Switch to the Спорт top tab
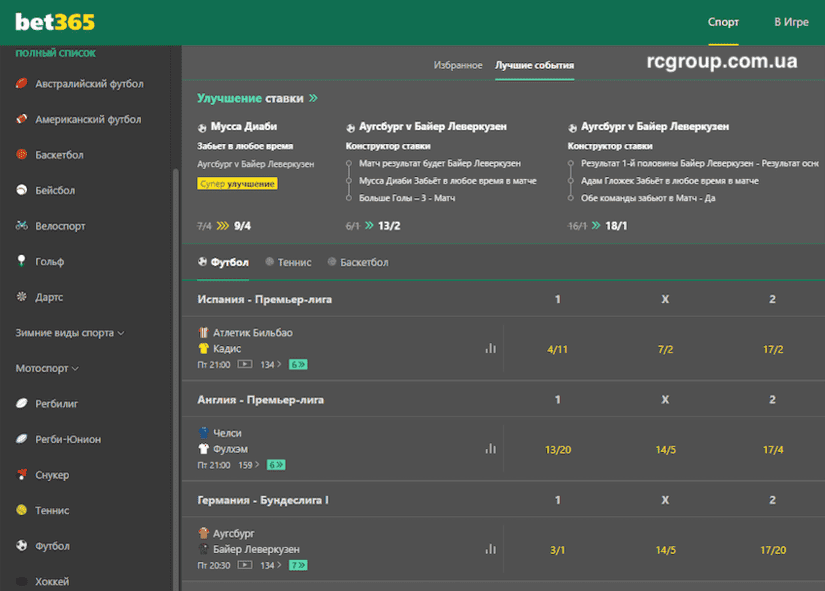Image resolution: width=825 pixels, height=591 pixels. 723,22
